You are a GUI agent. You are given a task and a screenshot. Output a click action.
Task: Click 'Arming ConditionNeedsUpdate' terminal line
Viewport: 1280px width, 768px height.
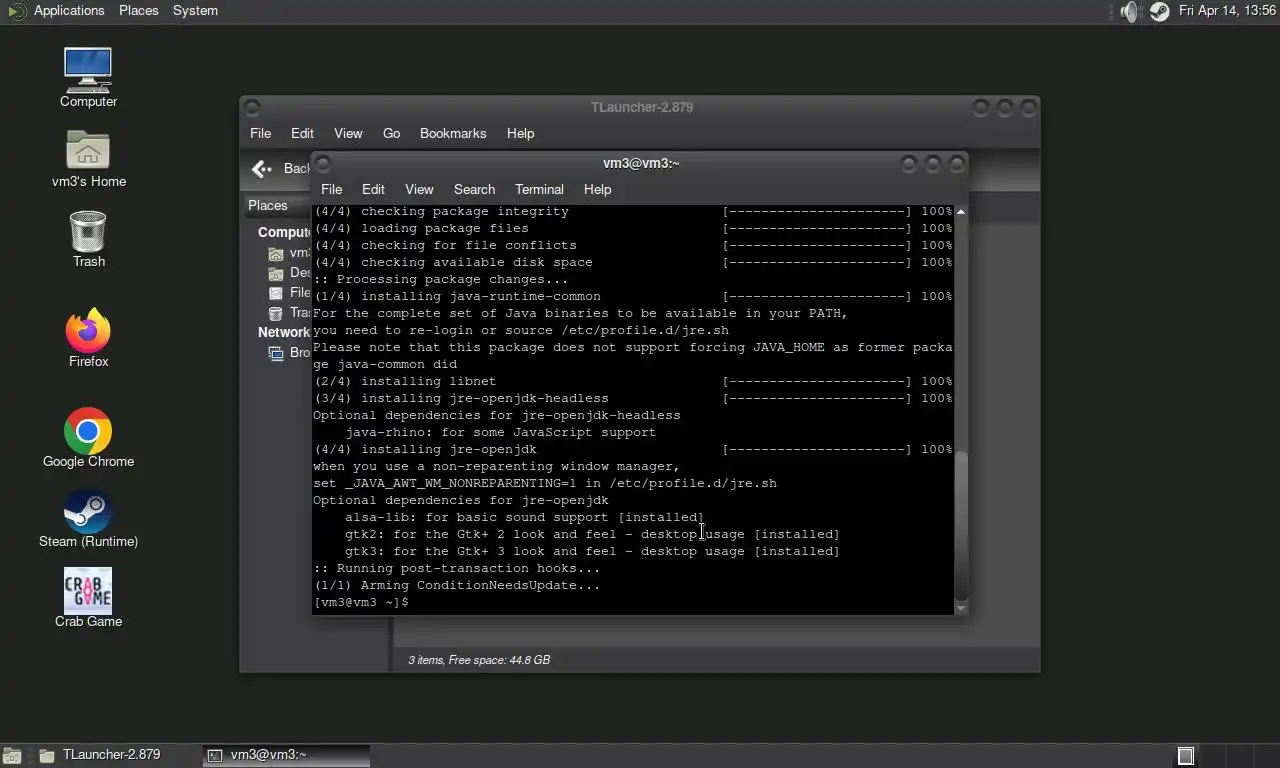coord(457,585)
